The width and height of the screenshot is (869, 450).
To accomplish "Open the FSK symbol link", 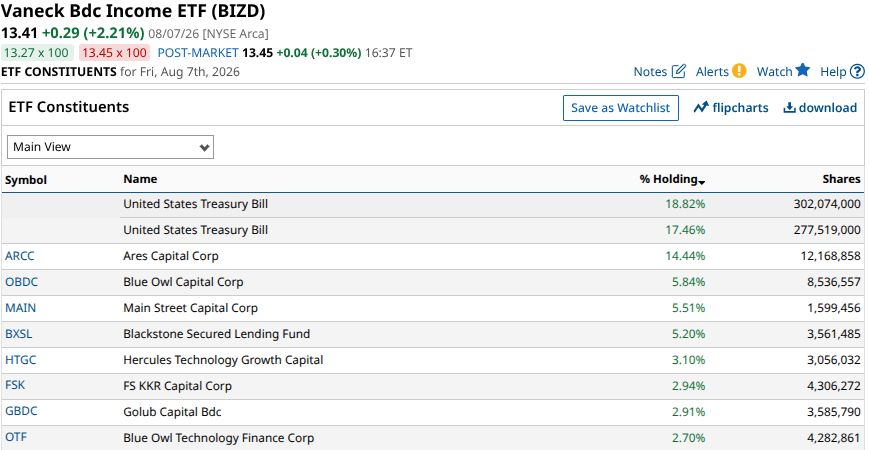I will [15, 385].
